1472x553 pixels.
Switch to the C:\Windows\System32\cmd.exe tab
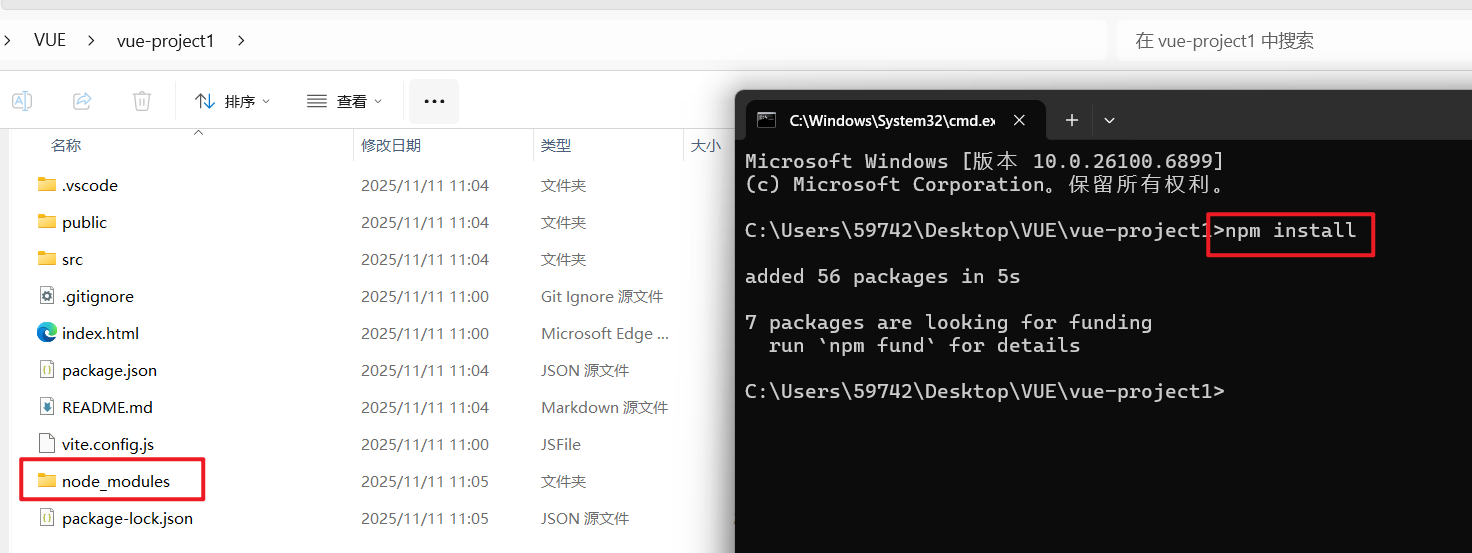[893, 120]
